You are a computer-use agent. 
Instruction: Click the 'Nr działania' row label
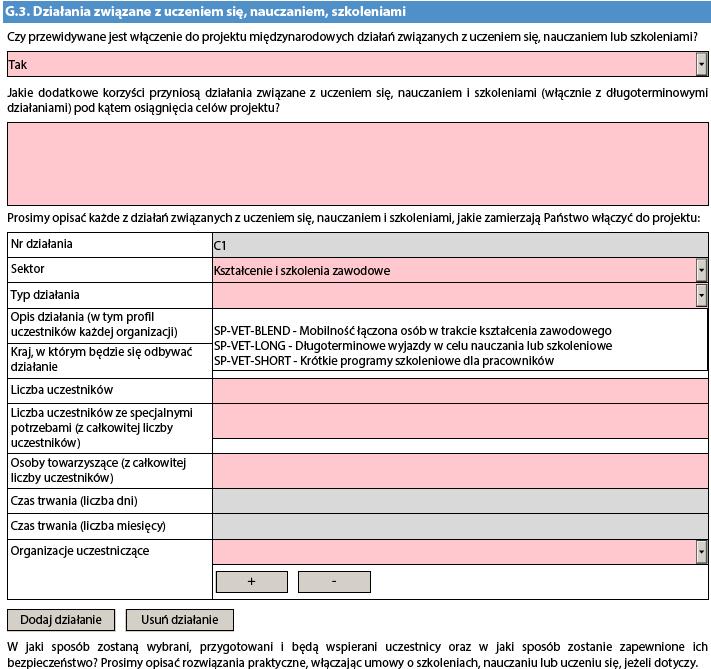tap(42, 244)
